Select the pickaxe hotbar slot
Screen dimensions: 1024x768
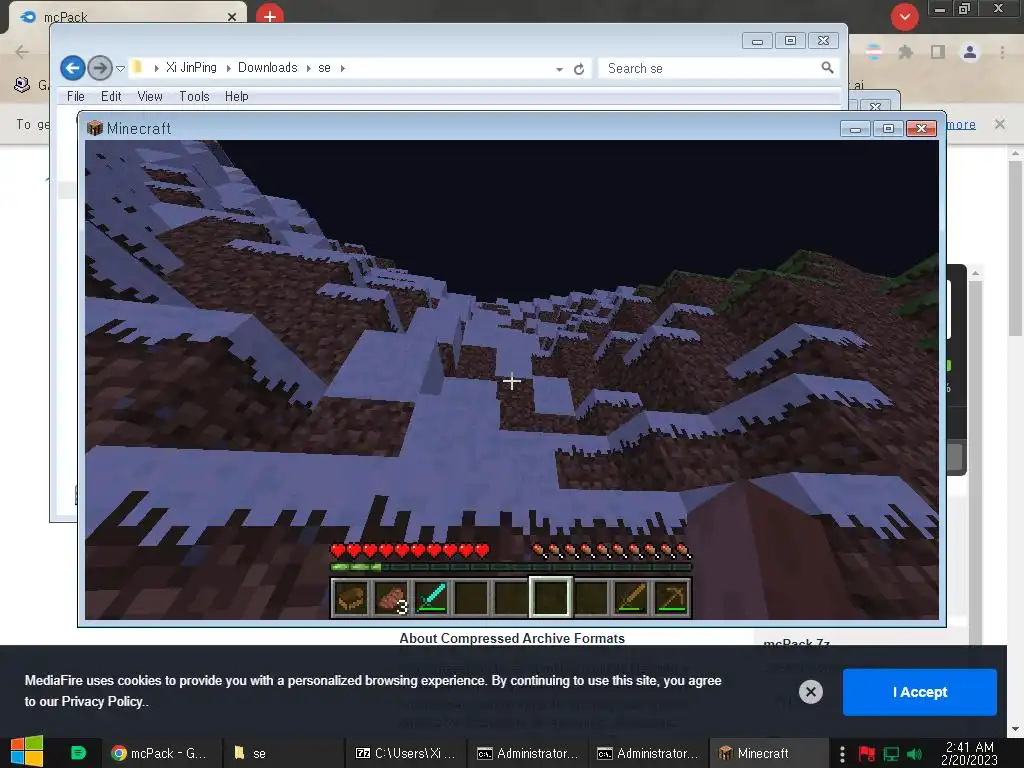click(671, 598)
